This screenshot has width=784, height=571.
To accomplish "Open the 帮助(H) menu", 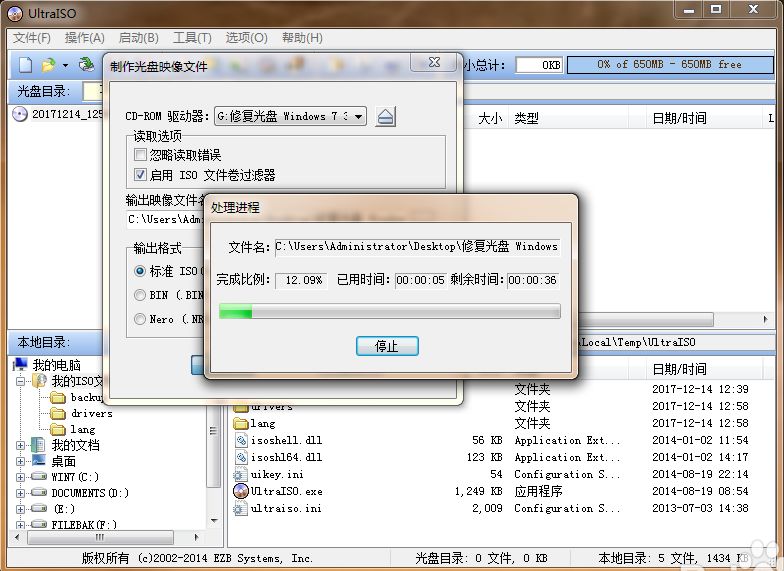I will click(302, 38).
